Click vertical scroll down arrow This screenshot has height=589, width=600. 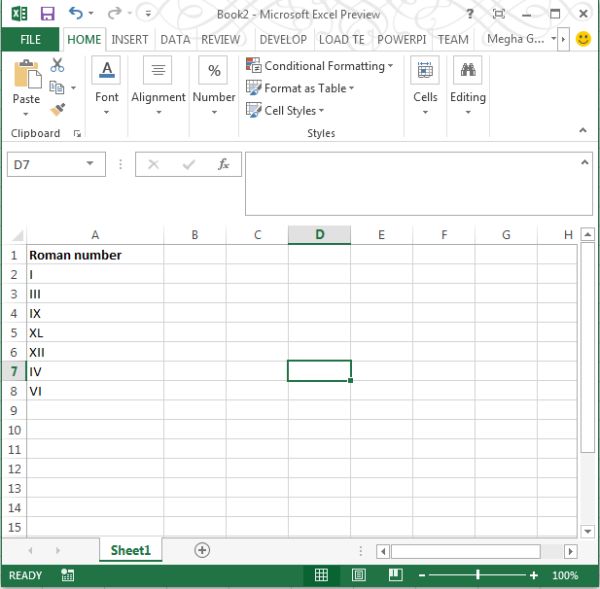coord(587,531)
